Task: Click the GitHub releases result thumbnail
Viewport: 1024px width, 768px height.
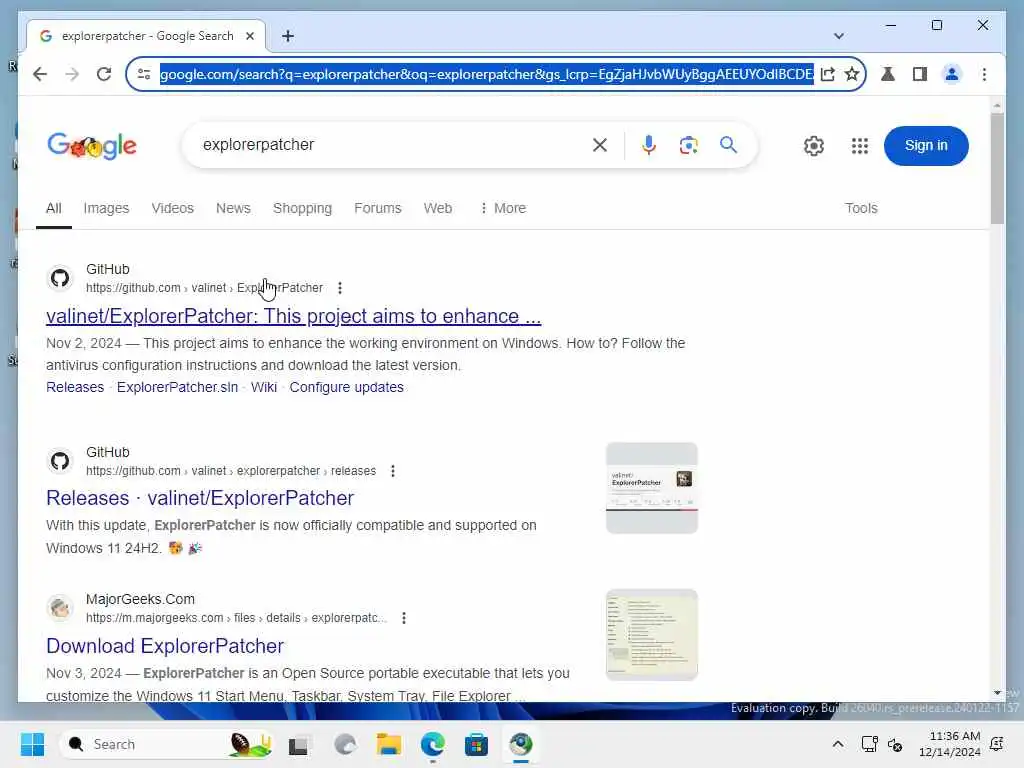Action: point(652,488)
